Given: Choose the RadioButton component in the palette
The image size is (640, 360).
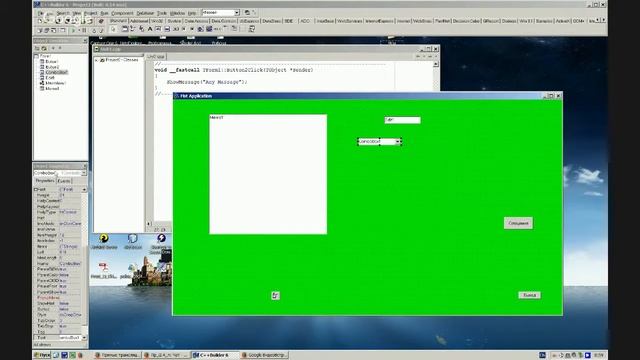Looking at the screenshot, I should point(192,29).
